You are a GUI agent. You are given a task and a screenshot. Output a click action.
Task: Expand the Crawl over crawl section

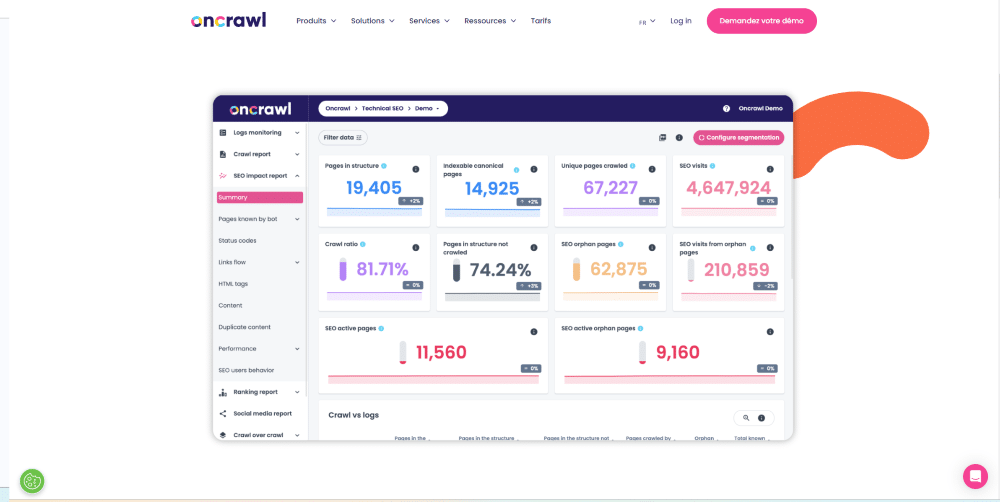[x=260, y=435]
